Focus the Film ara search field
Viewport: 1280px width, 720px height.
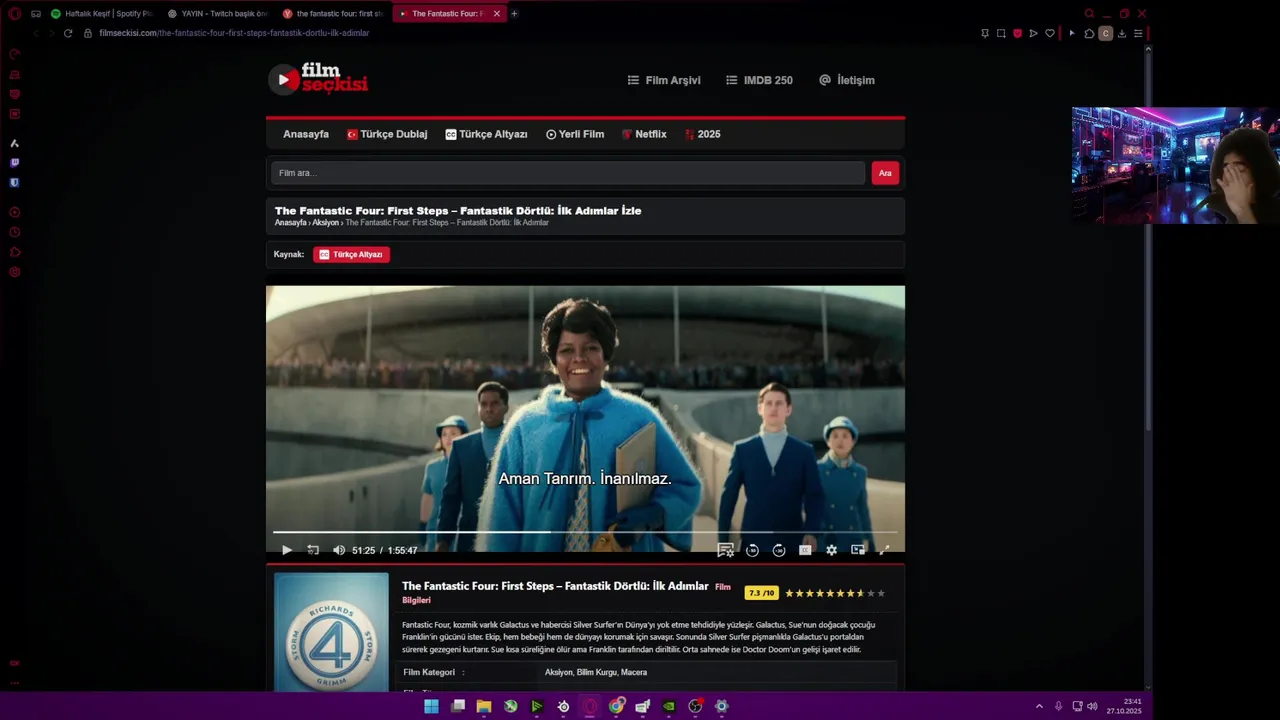[568, 173]
